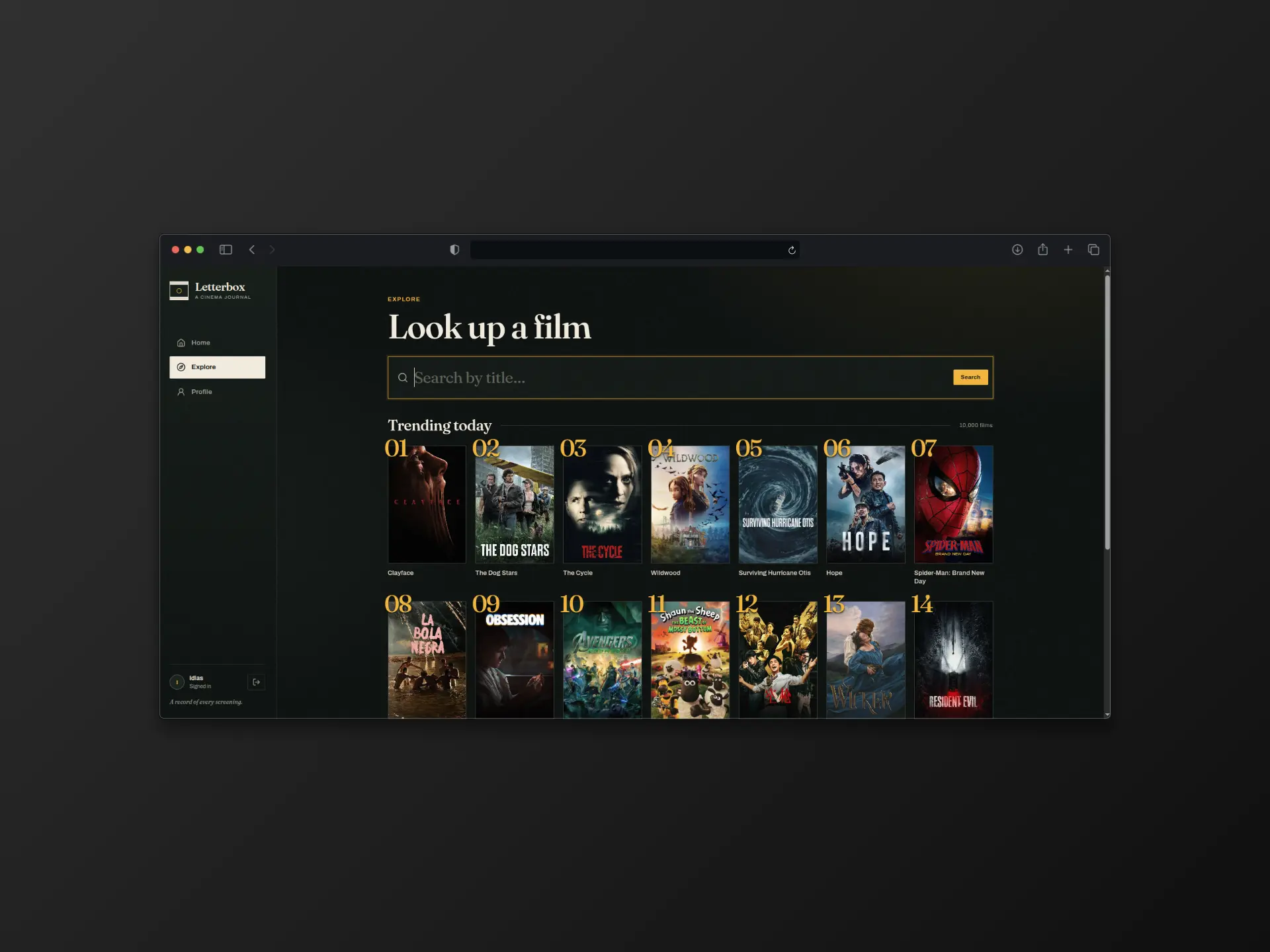
Task: Open the Spider-Man: Brand New Day poster
Action: [953, 504]
